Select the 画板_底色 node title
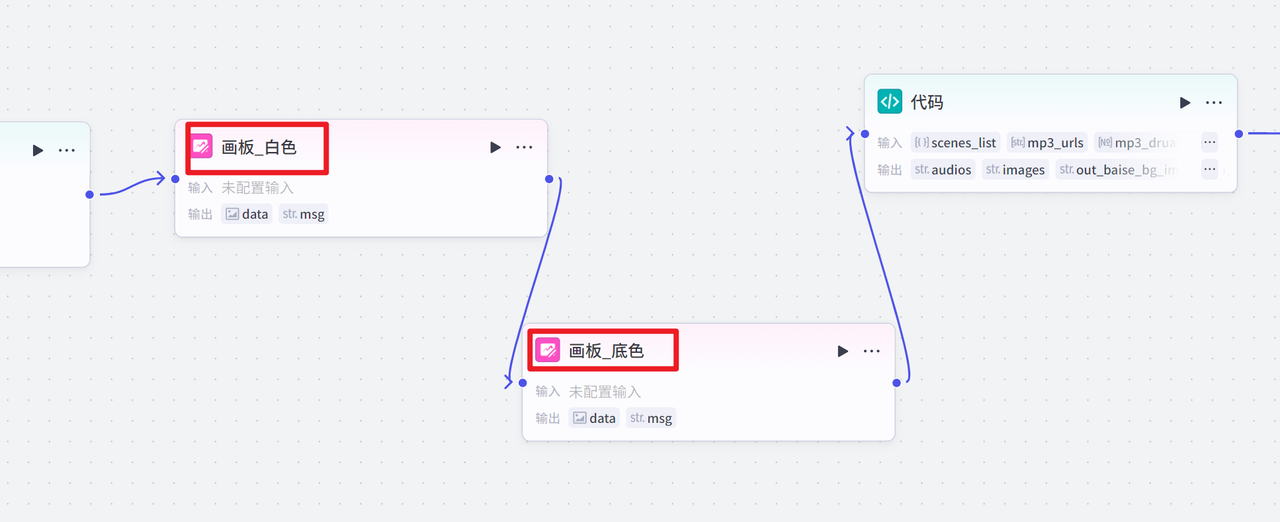 [x=607, y=351]
